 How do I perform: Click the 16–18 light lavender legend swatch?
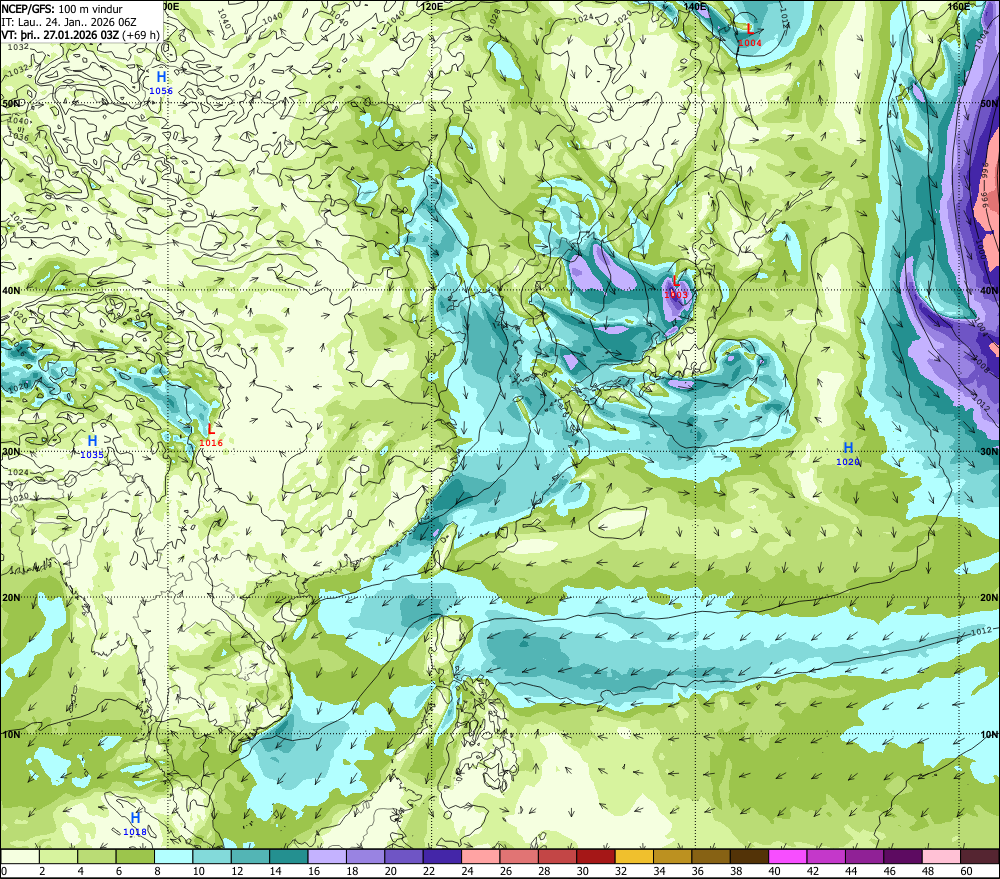click(327, 856)
